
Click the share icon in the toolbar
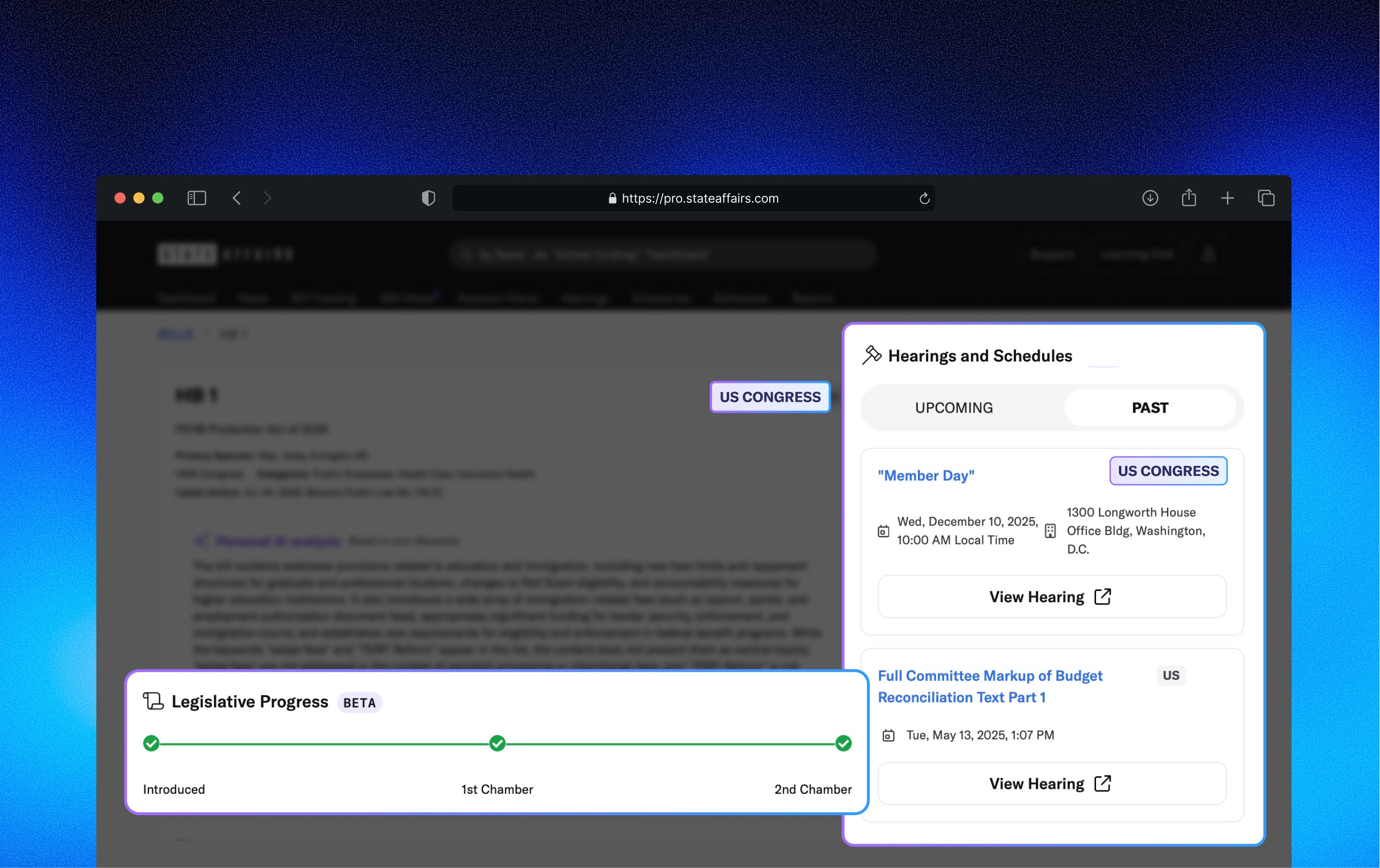tap(1189, 198)
